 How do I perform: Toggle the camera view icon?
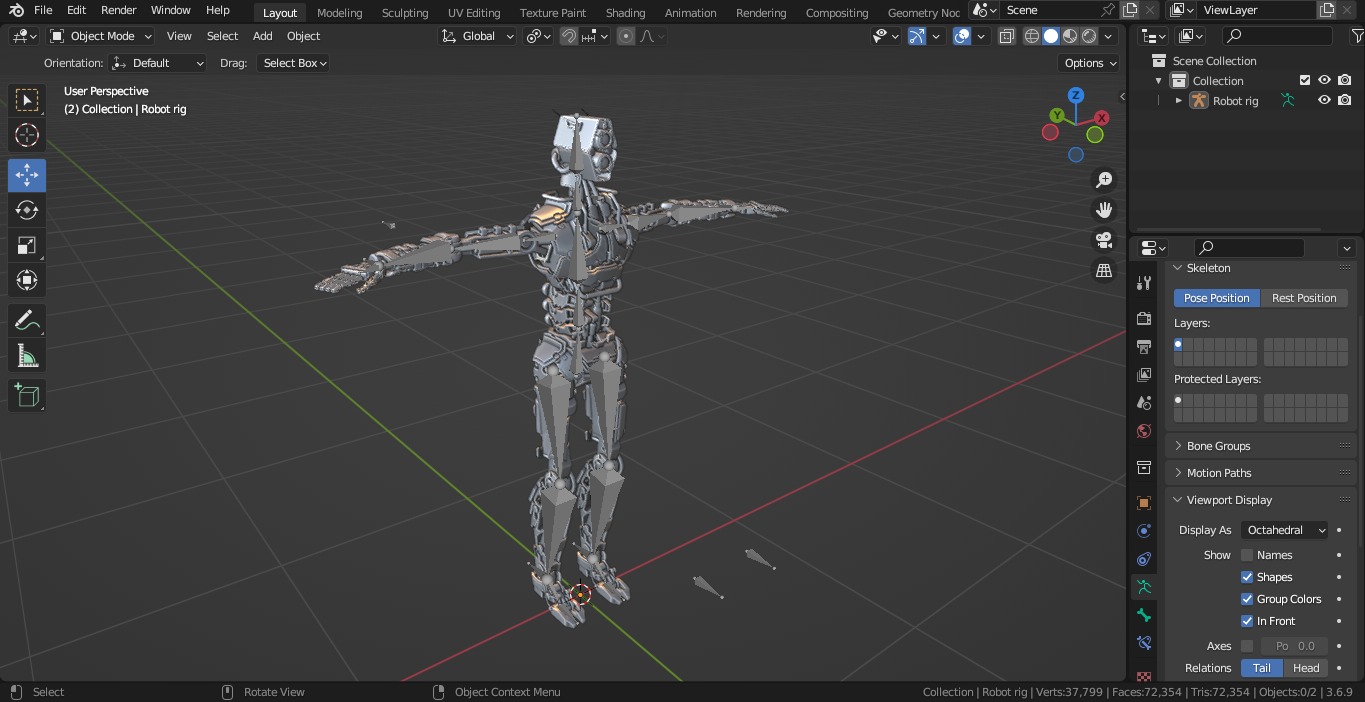(x=1104, y=240)
